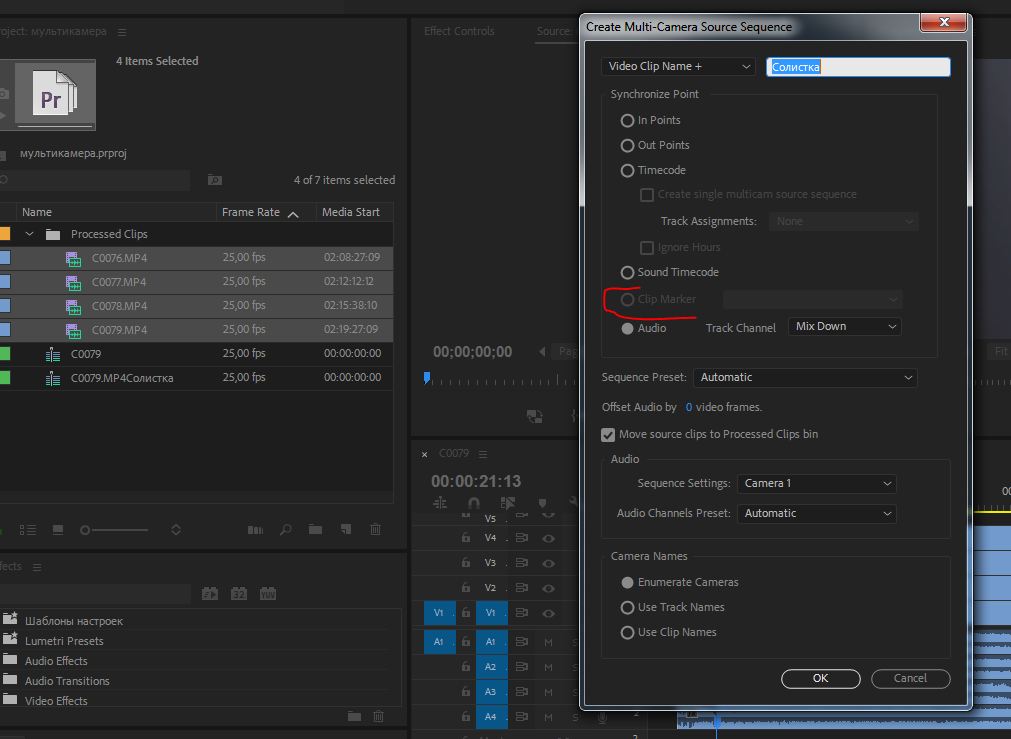Open Audio Transitions effects folder
Viewport: 1011px width, 739px height.
(x=67, y=681)
